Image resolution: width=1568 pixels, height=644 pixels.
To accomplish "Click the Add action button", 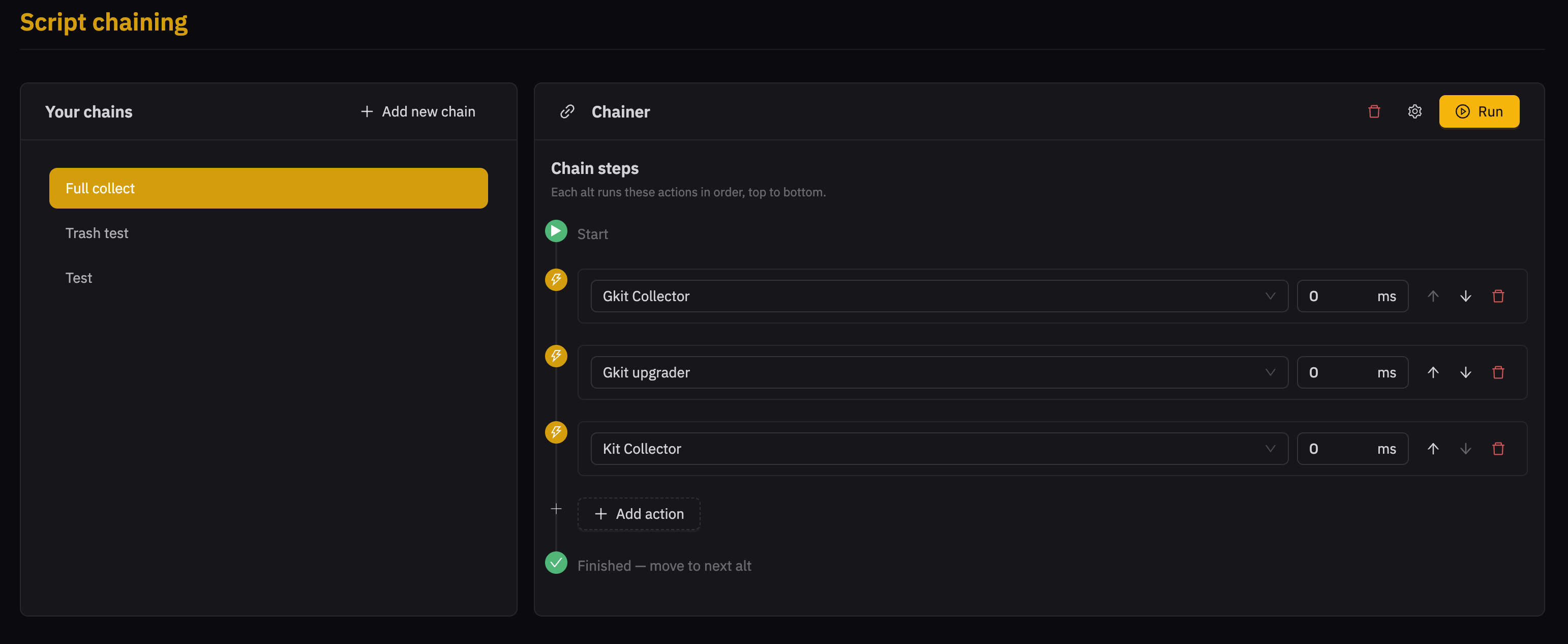I will pyautogui.click(x=639, y=514).
